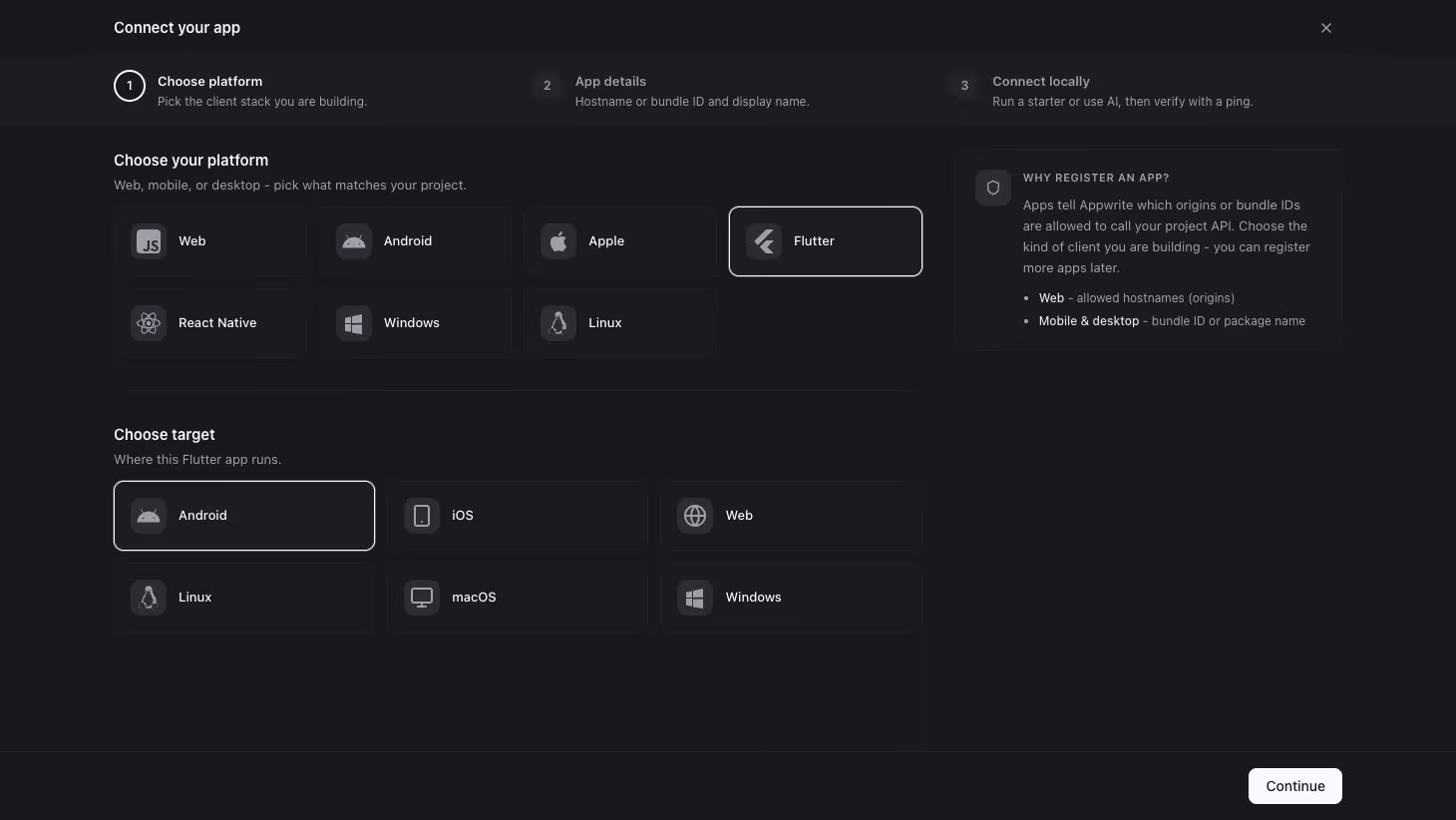Click the WHY REGISTER AN APP? heading

click(1096, 178)
